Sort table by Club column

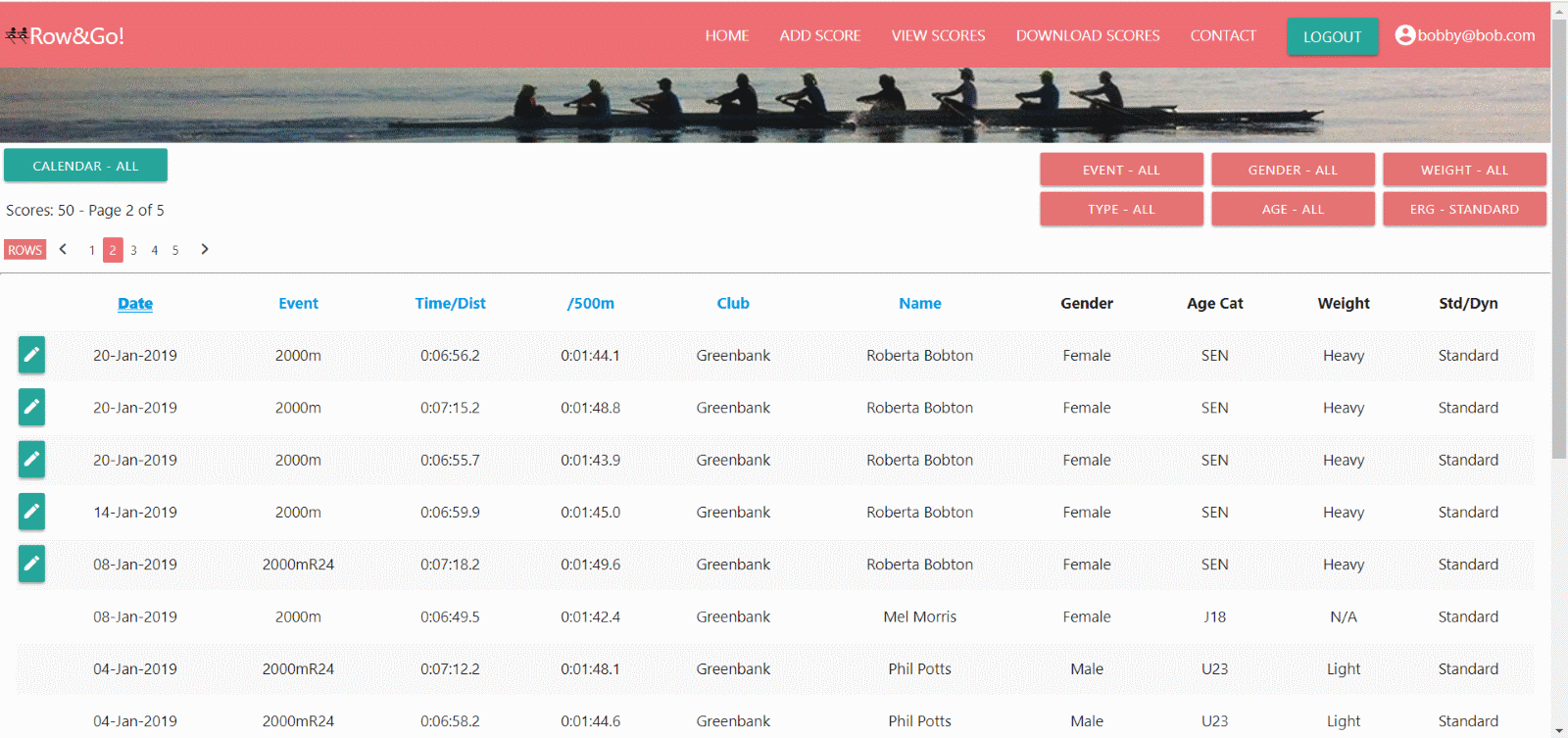click(x=733, y=304)
